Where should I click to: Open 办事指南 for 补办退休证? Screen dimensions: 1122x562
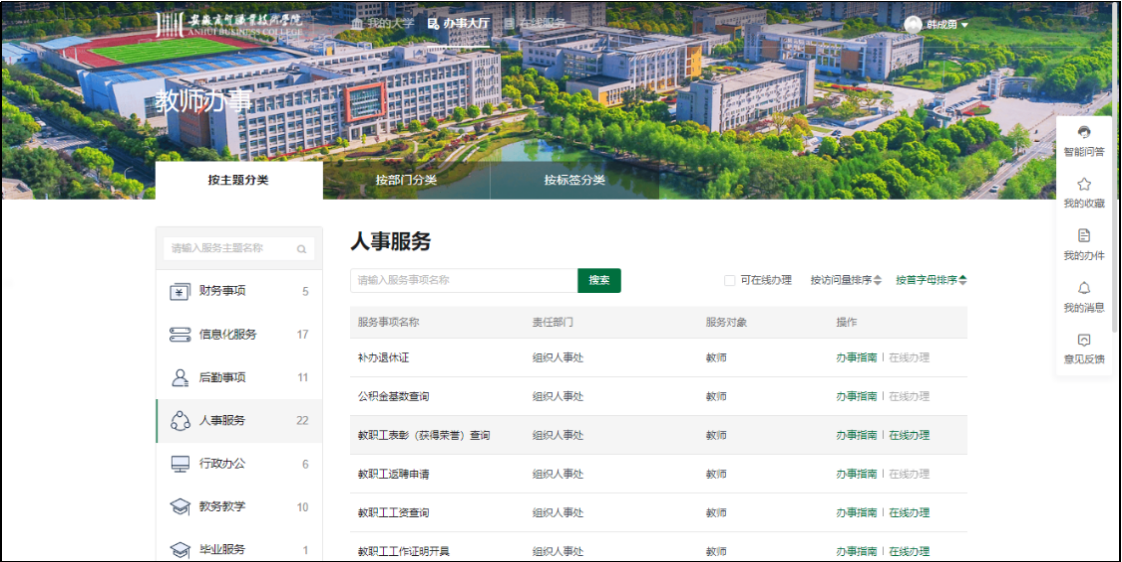[856, 358]
